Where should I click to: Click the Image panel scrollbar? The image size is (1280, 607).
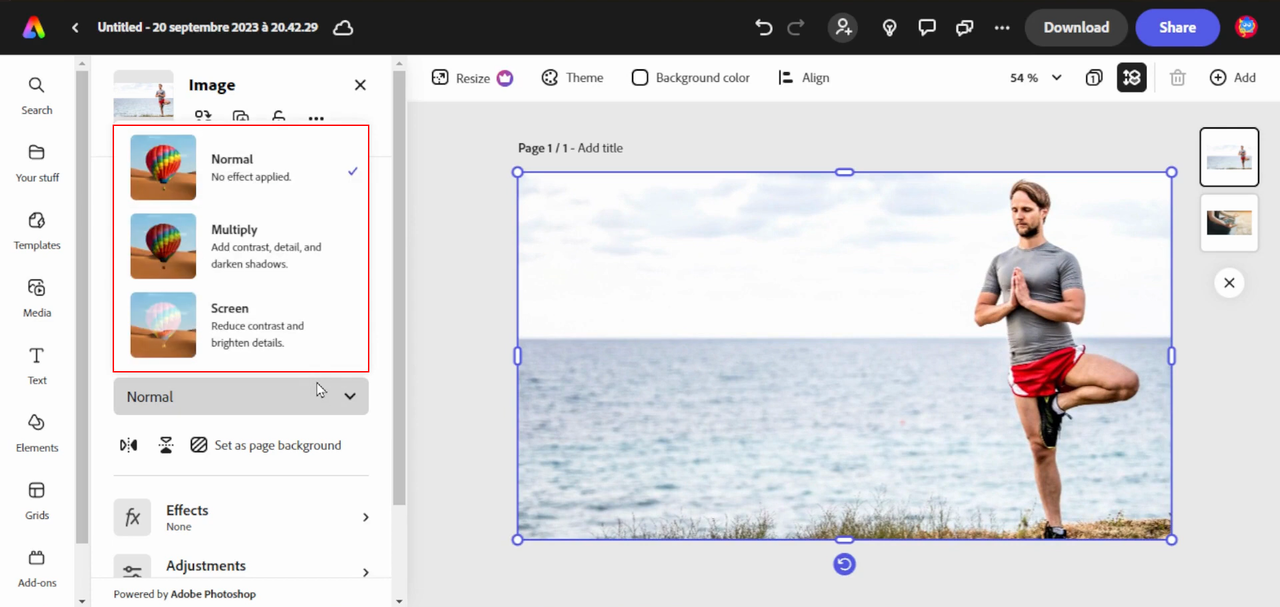399,287
